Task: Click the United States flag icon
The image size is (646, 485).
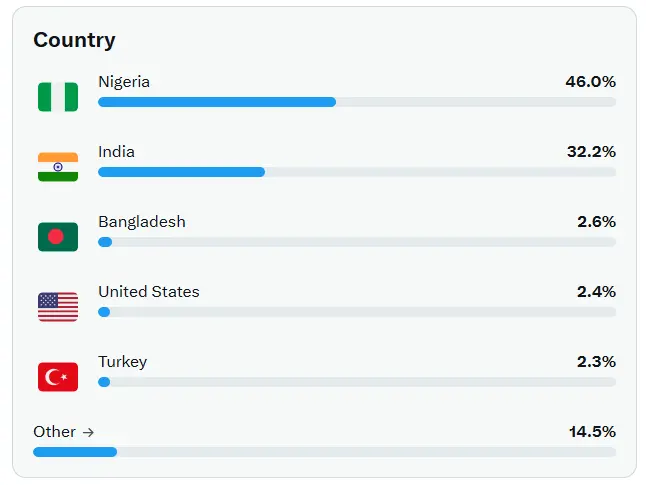Action: click(58, 307)
